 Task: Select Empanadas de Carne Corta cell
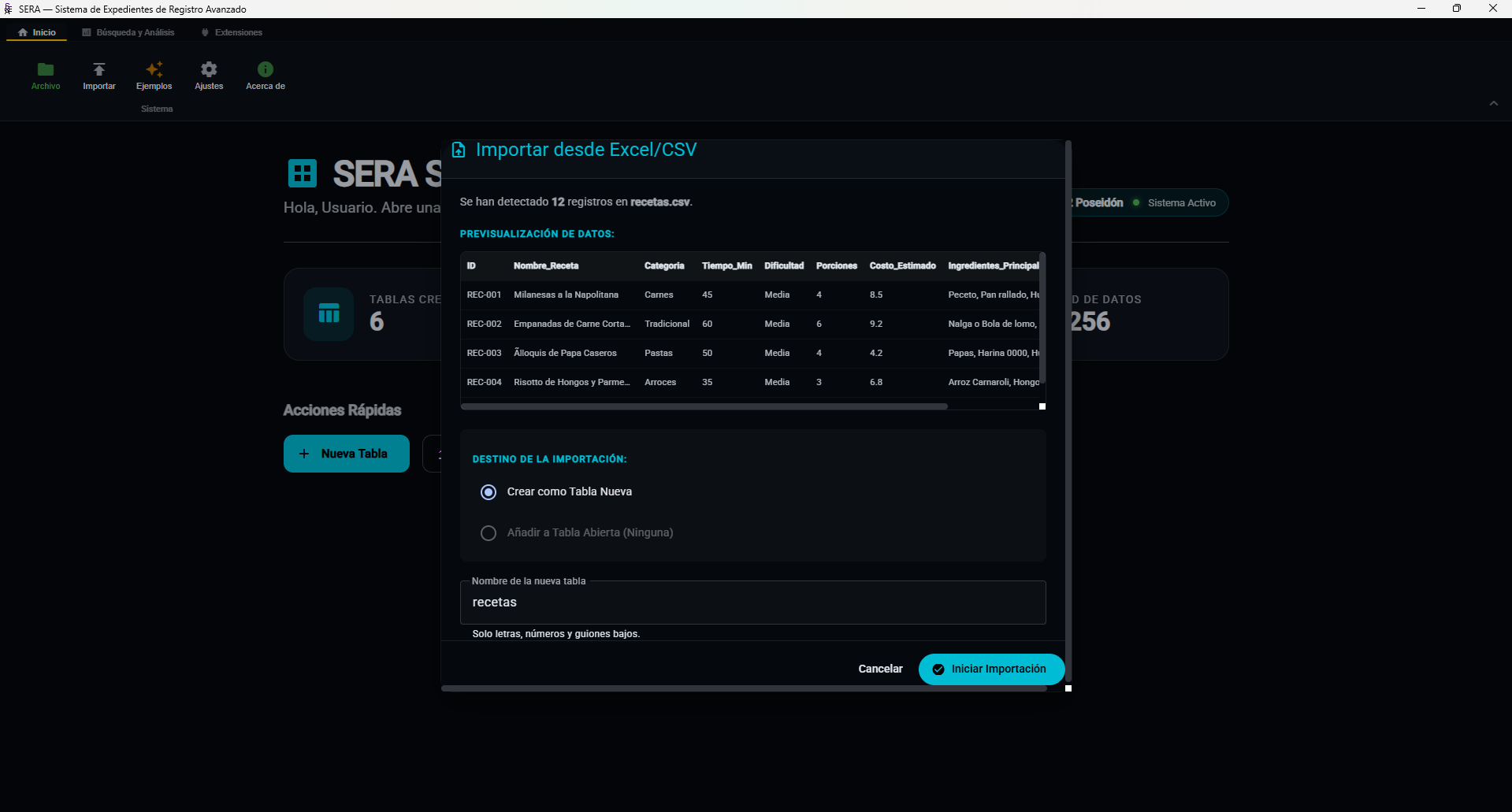[x=572, y=324]
